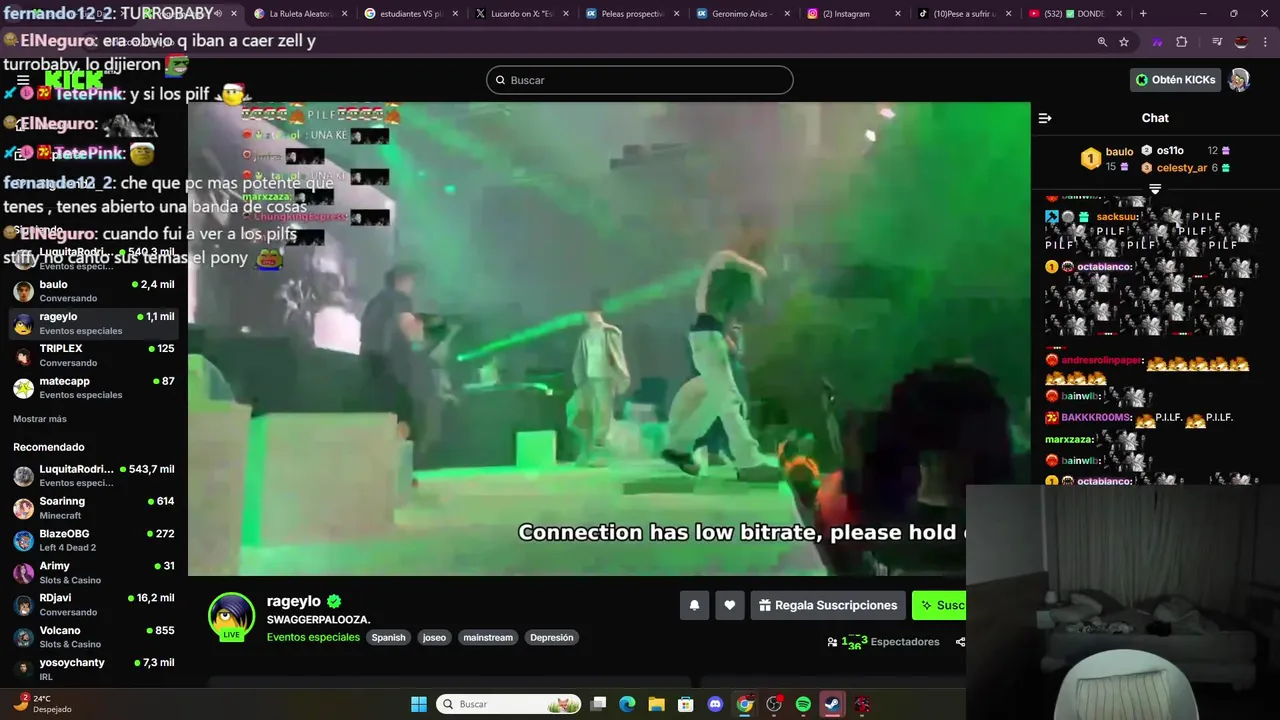The width and height of the screenshot is (1280, 720).
Task: Collapse the chat panel with arrow icon
Action: [1045, 118]
